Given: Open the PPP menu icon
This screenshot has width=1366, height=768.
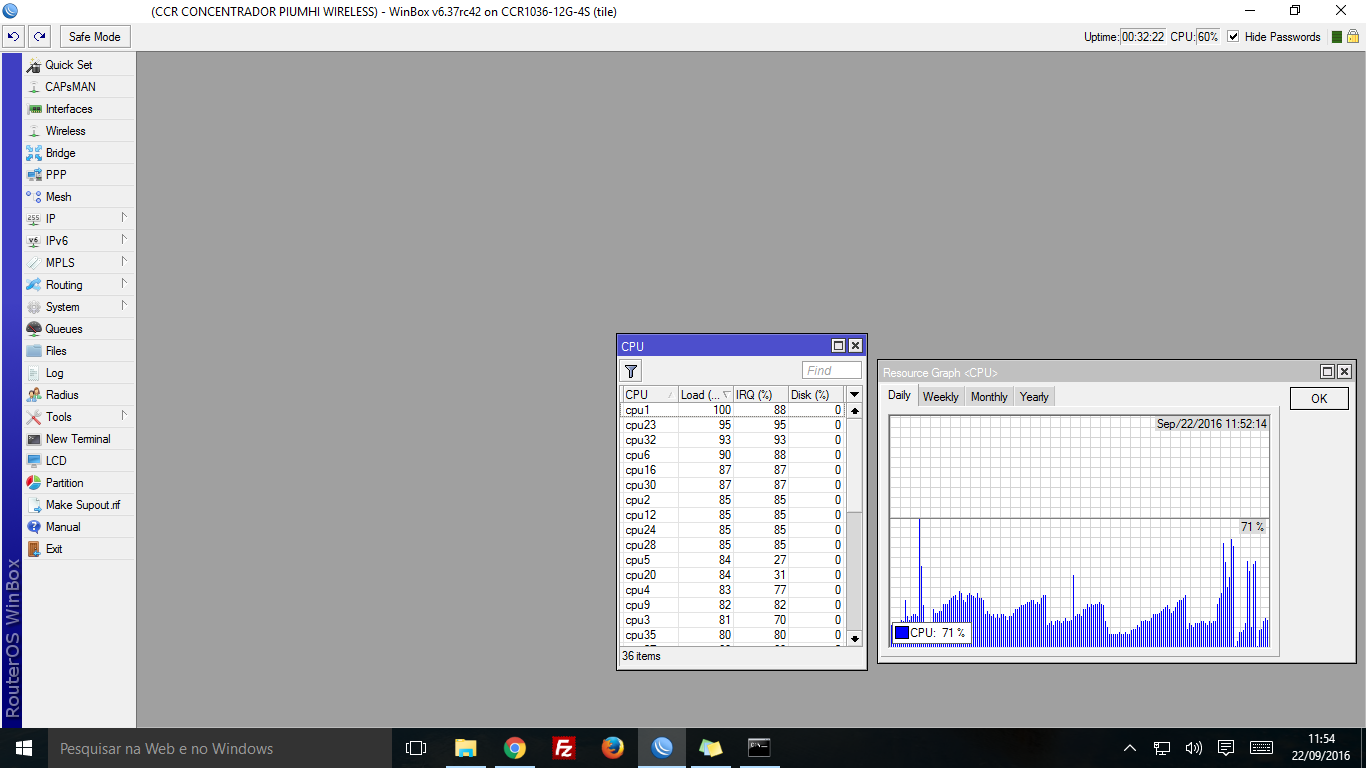Looking at the screenshot, I should [34, 175].
